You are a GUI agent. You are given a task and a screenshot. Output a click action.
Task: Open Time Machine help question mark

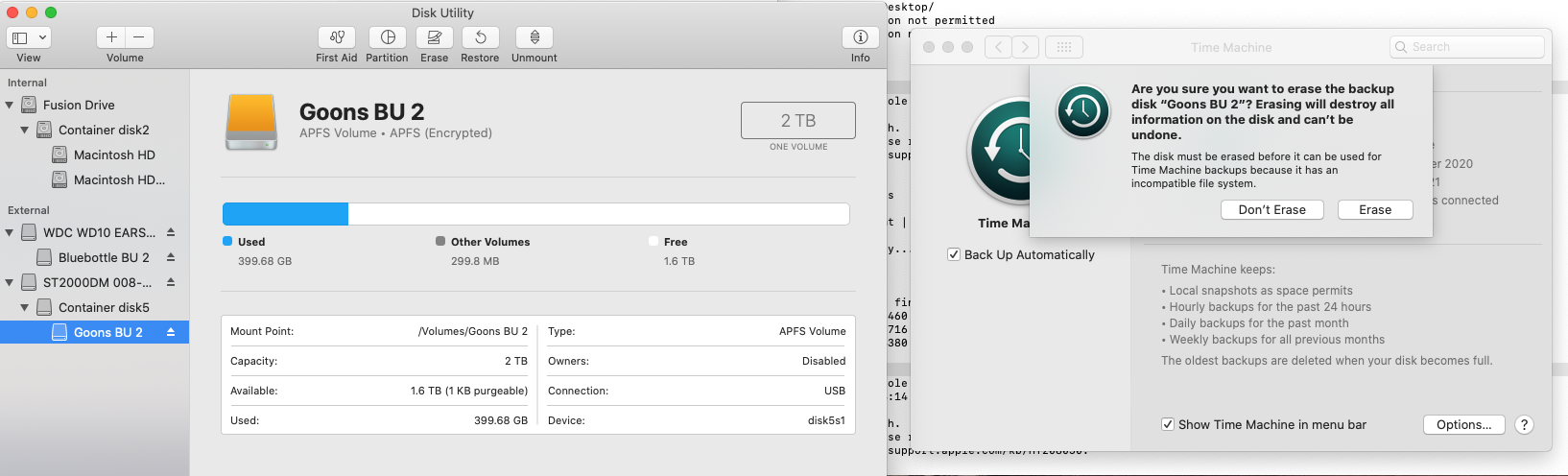click(x=1524, y=425)
